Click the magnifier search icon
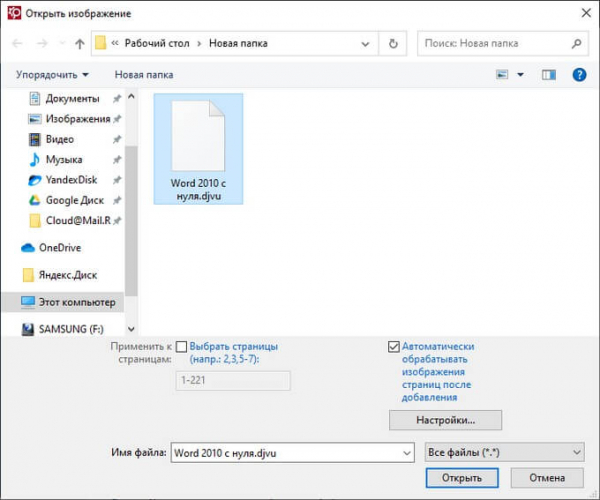Image resolution: width=600 pixels, height=500 pixels. (x=577, y=44)
